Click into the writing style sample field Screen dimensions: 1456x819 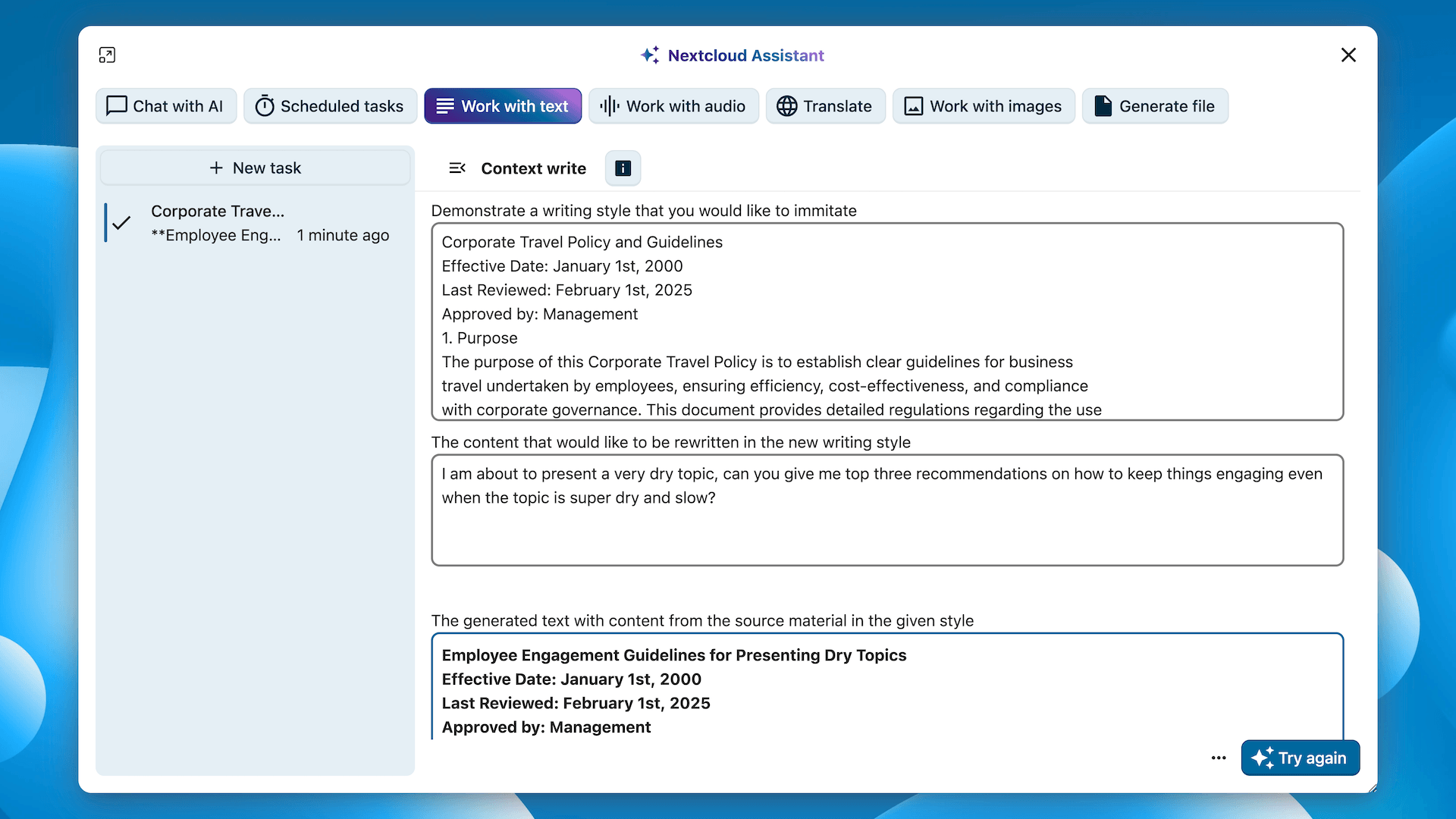[x=887, y=322]
